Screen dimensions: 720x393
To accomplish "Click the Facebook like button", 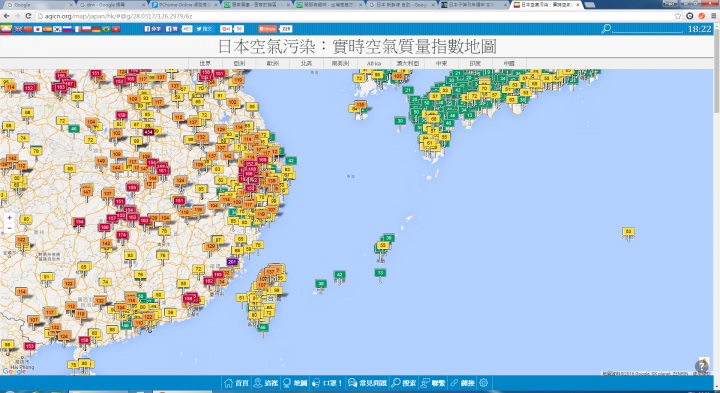I will coord(172,28).
